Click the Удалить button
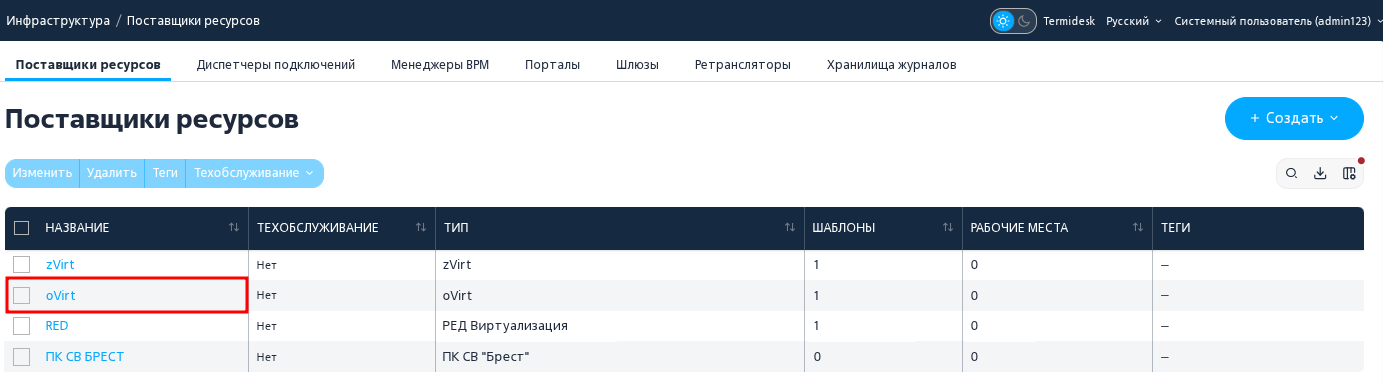This screenshot has width=1383, height=384. point(112,173)
